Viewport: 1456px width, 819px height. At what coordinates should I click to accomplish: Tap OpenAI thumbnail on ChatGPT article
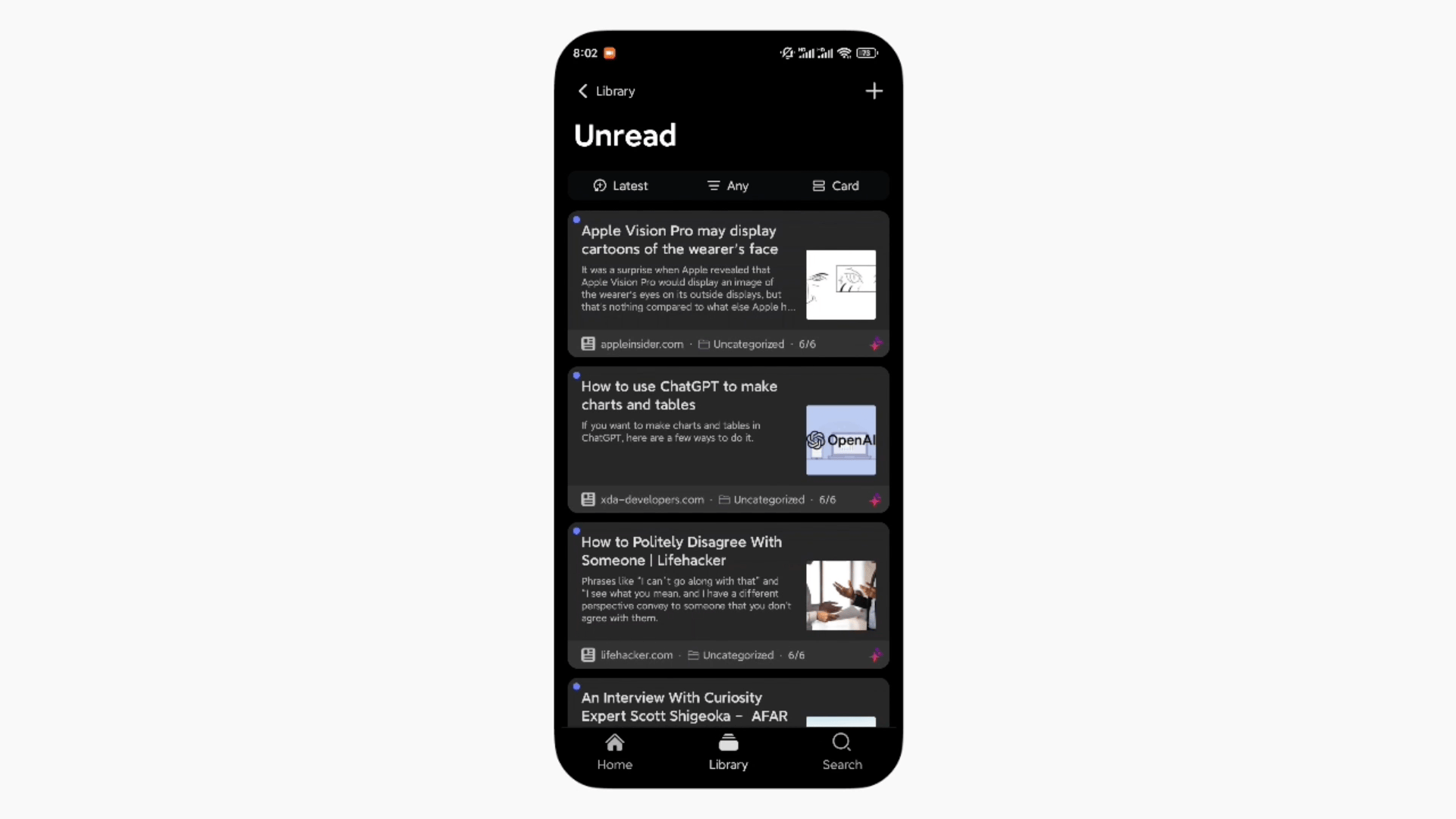[841, 440]
